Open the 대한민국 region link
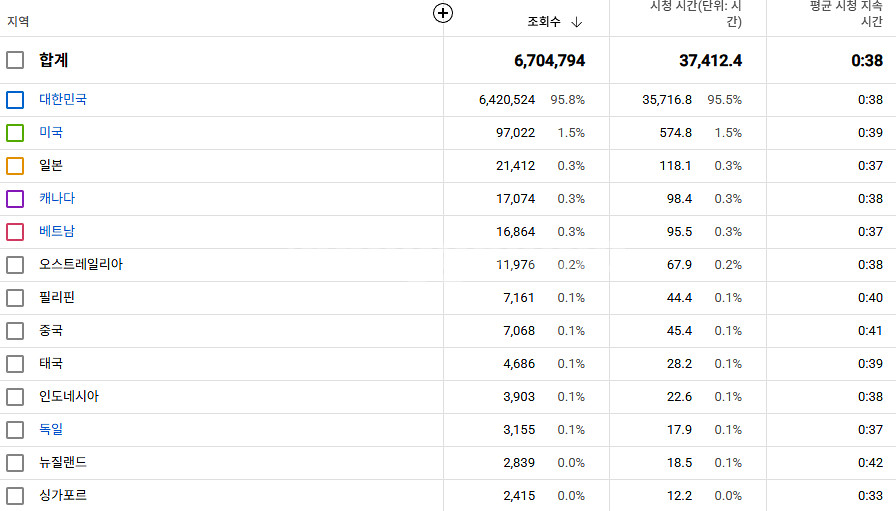 pos(63,100)
